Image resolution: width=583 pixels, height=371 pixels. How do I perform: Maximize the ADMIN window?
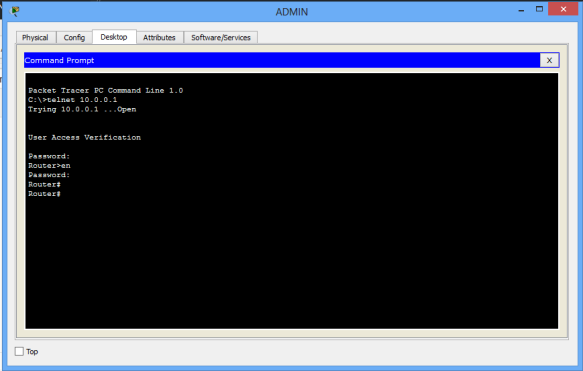point(539,9)
